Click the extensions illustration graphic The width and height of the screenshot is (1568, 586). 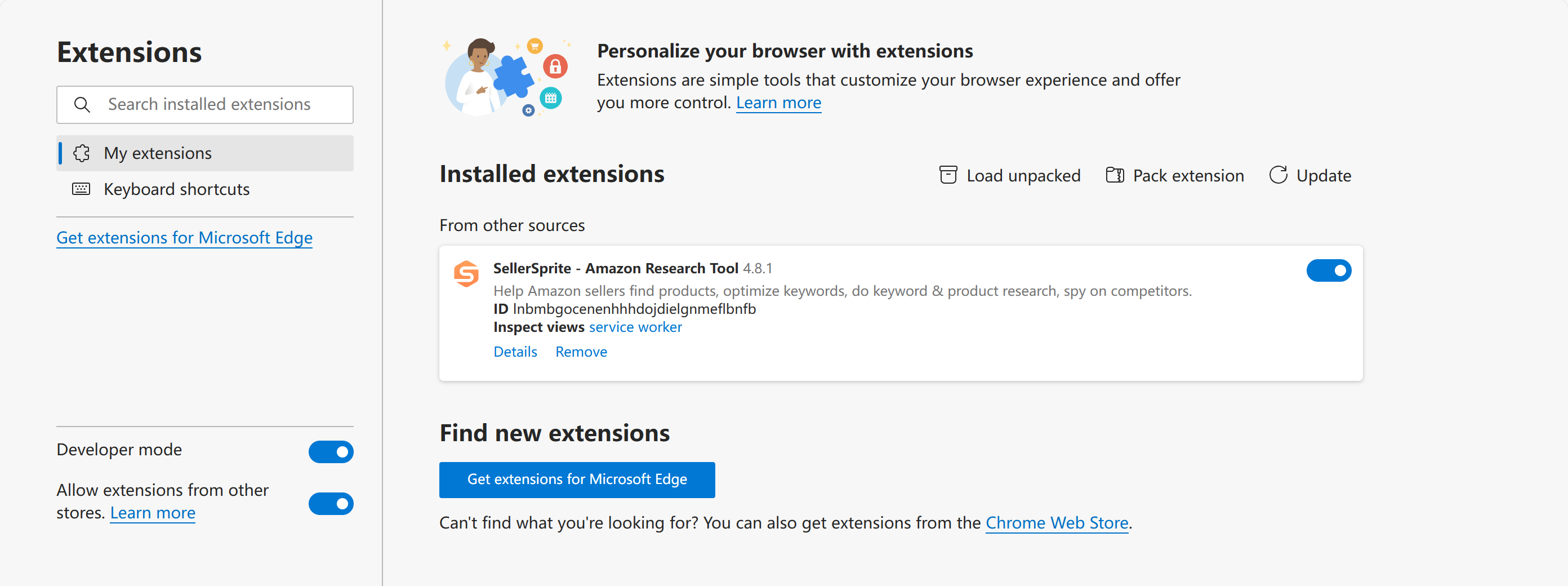tap(506, 77)
